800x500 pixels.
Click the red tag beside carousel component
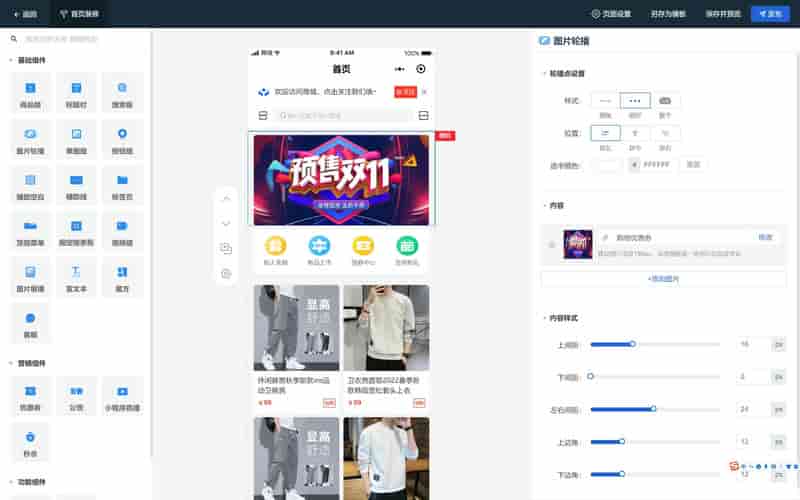click(x=445, y=136)
